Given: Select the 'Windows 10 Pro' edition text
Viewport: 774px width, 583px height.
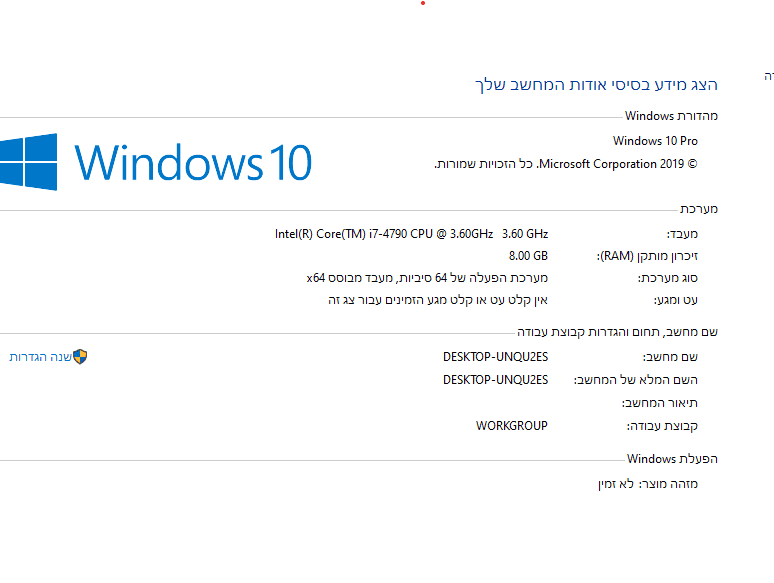Looking at the screenshot, I should point(655,141).
